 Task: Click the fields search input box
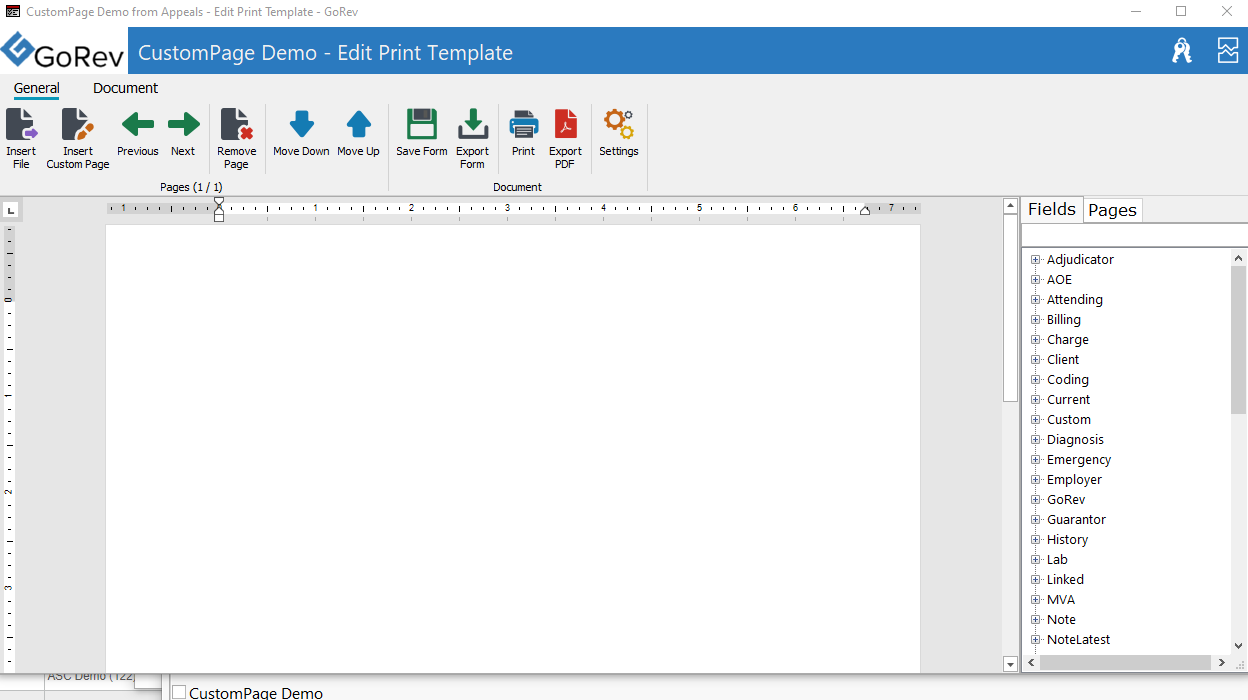1134,235
